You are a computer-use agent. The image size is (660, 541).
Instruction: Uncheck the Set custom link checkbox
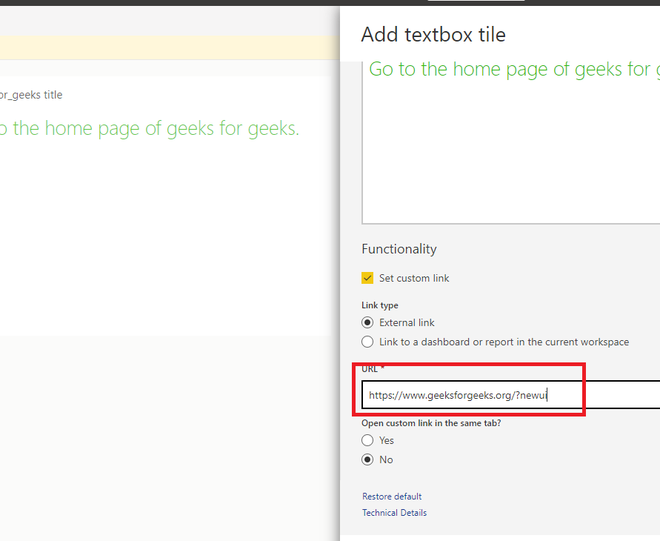(368, 278)
